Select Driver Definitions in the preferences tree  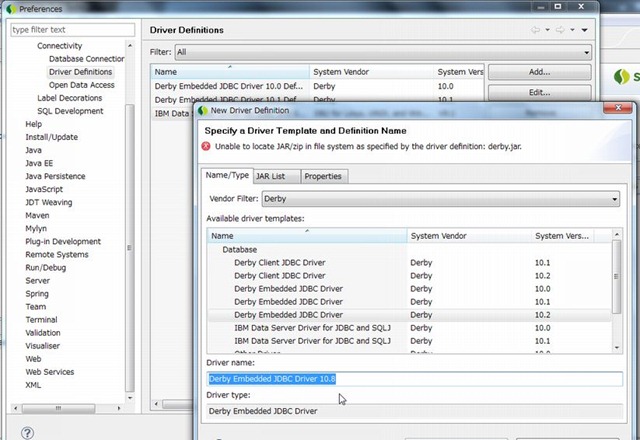click(x=80, y=72)
